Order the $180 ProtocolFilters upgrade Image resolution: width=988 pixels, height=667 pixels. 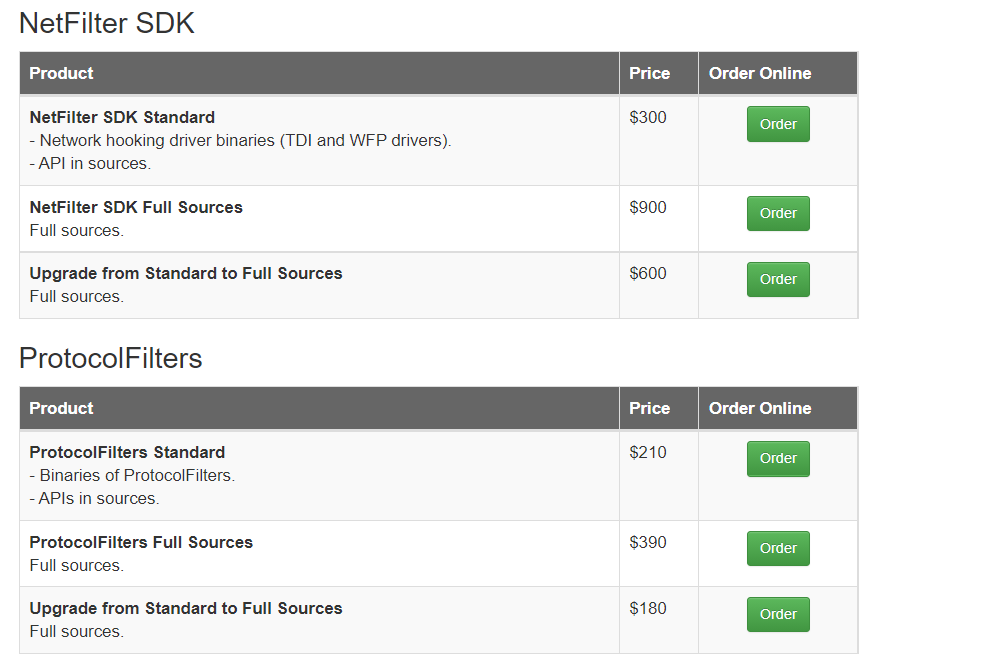(777, 614)
